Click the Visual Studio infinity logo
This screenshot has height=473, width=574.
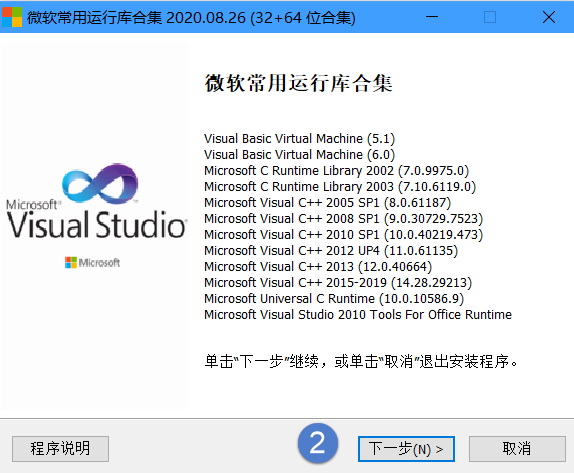100,183
